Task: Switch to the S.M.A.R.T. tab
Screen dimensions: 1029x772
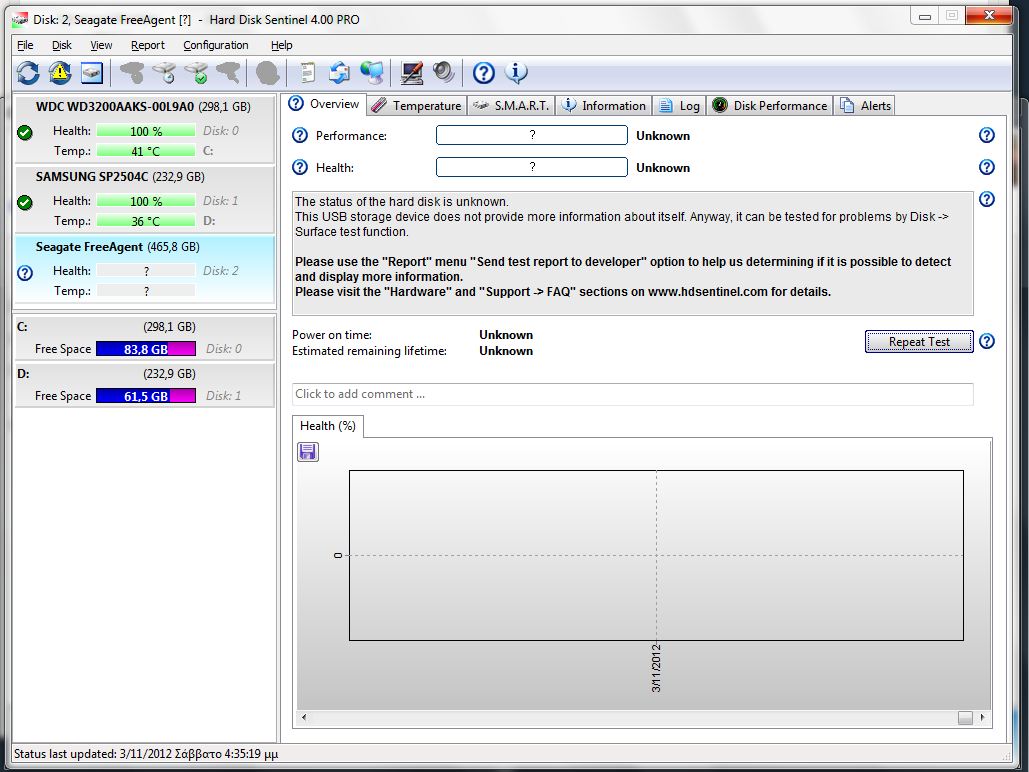Action: coord(511,106)
